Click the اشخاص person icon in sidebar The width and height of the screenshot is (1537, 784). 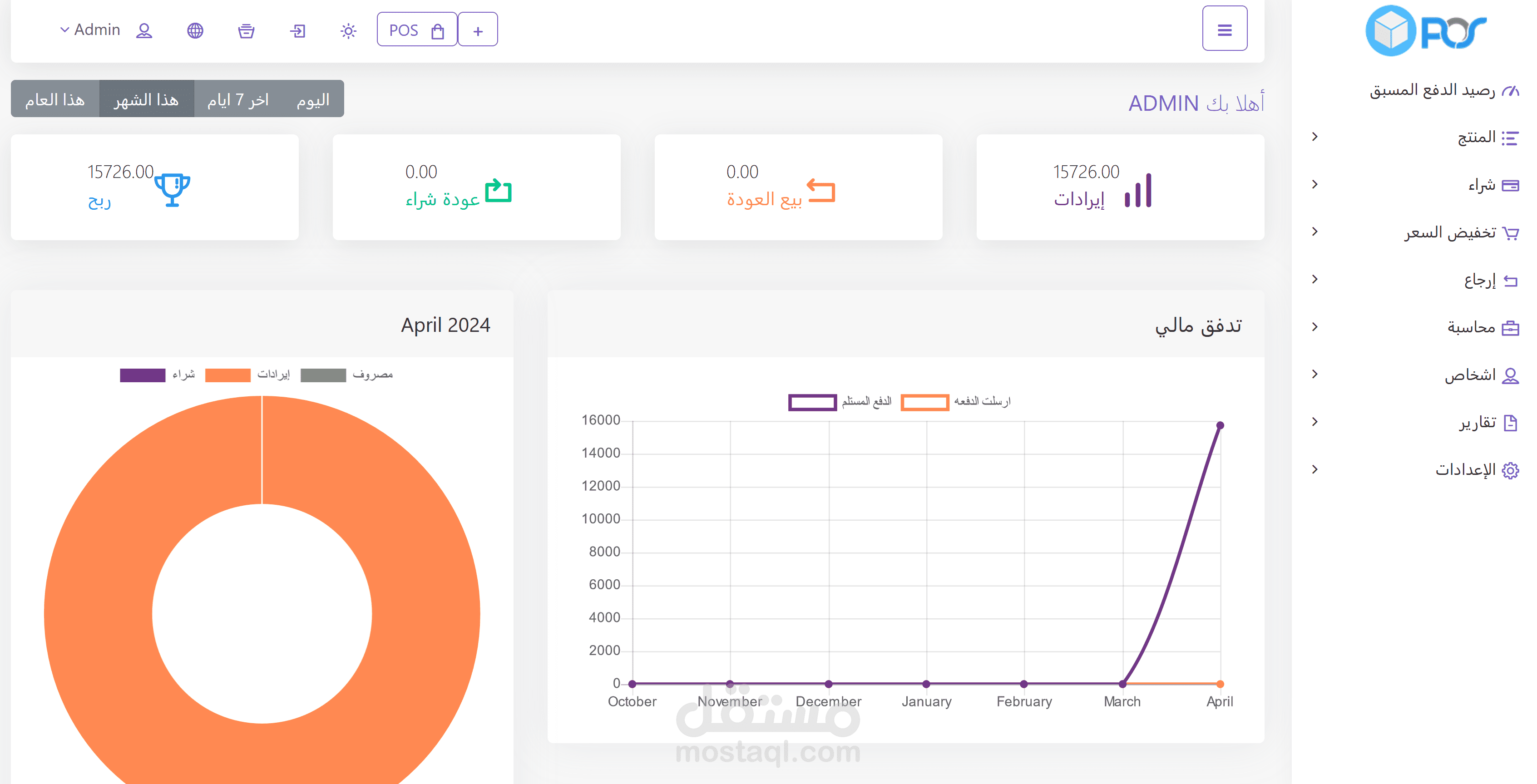pyautogui.click(x=1510, y=375)
